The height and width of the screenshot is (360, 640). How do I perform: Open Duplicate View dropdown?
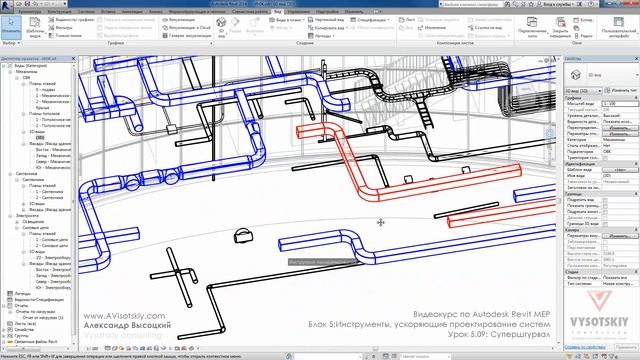pyautogui.click(x=328, y=28)
